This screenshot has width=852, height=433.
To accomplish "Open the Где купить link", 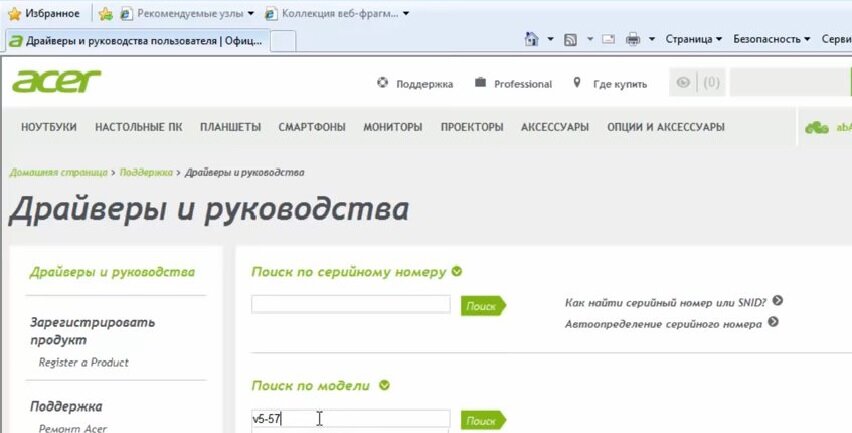I will pos(620,84).
